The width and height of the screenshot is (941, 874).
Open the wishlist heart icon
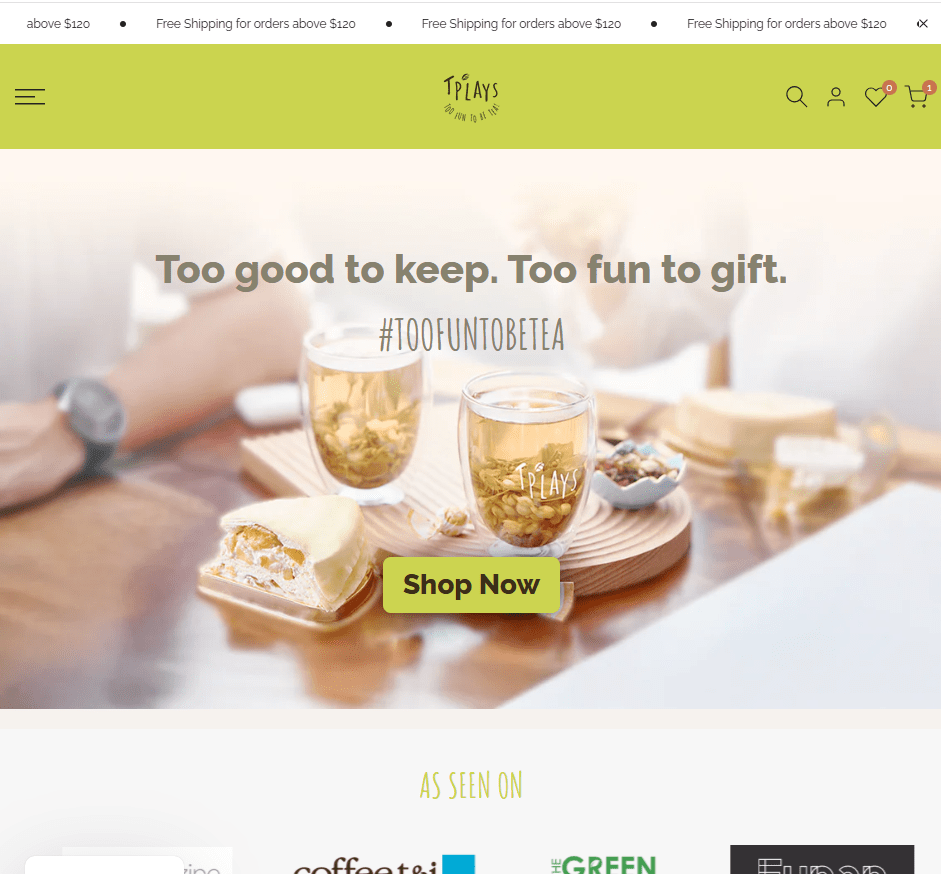[x=876, y=97]
